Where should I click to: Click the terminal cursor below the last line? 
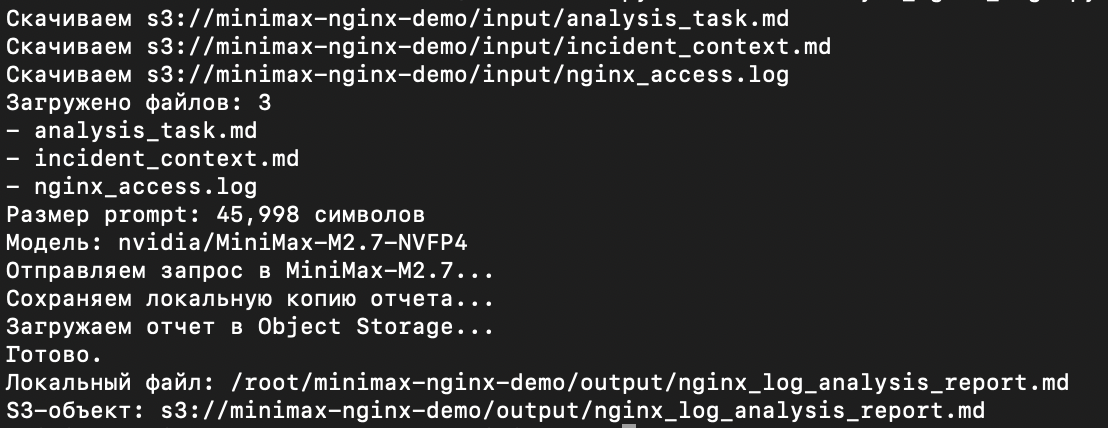629,426
